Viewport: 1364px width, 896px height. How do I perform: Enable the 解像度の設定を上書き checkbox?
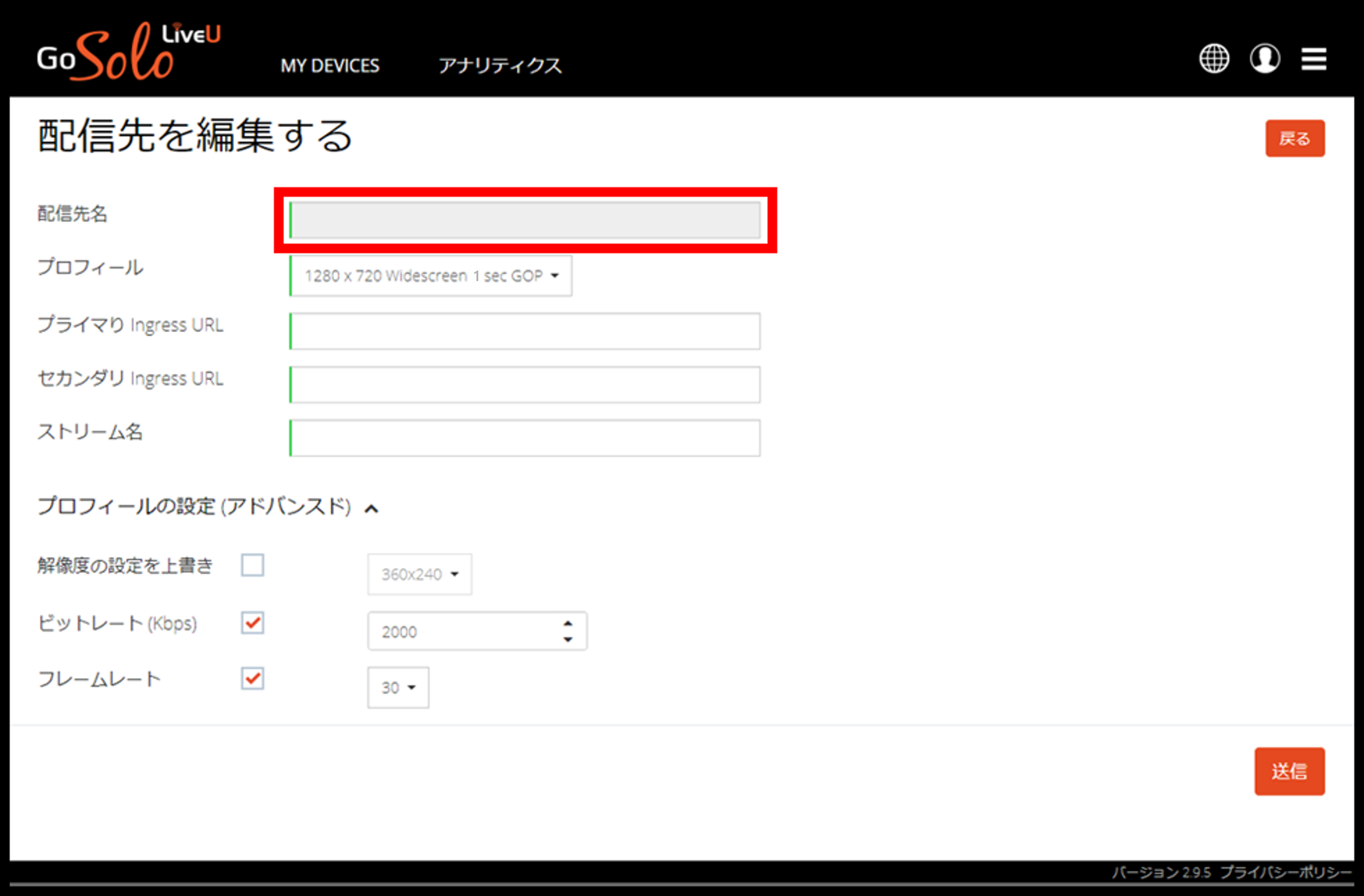(252, 565)
